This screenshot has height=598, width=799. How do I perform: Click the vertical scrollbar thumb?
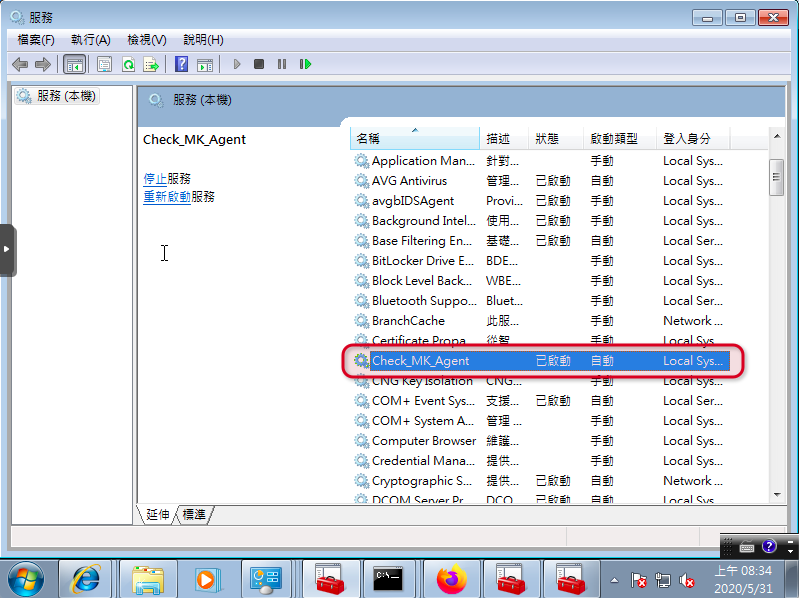pos(777,177)
